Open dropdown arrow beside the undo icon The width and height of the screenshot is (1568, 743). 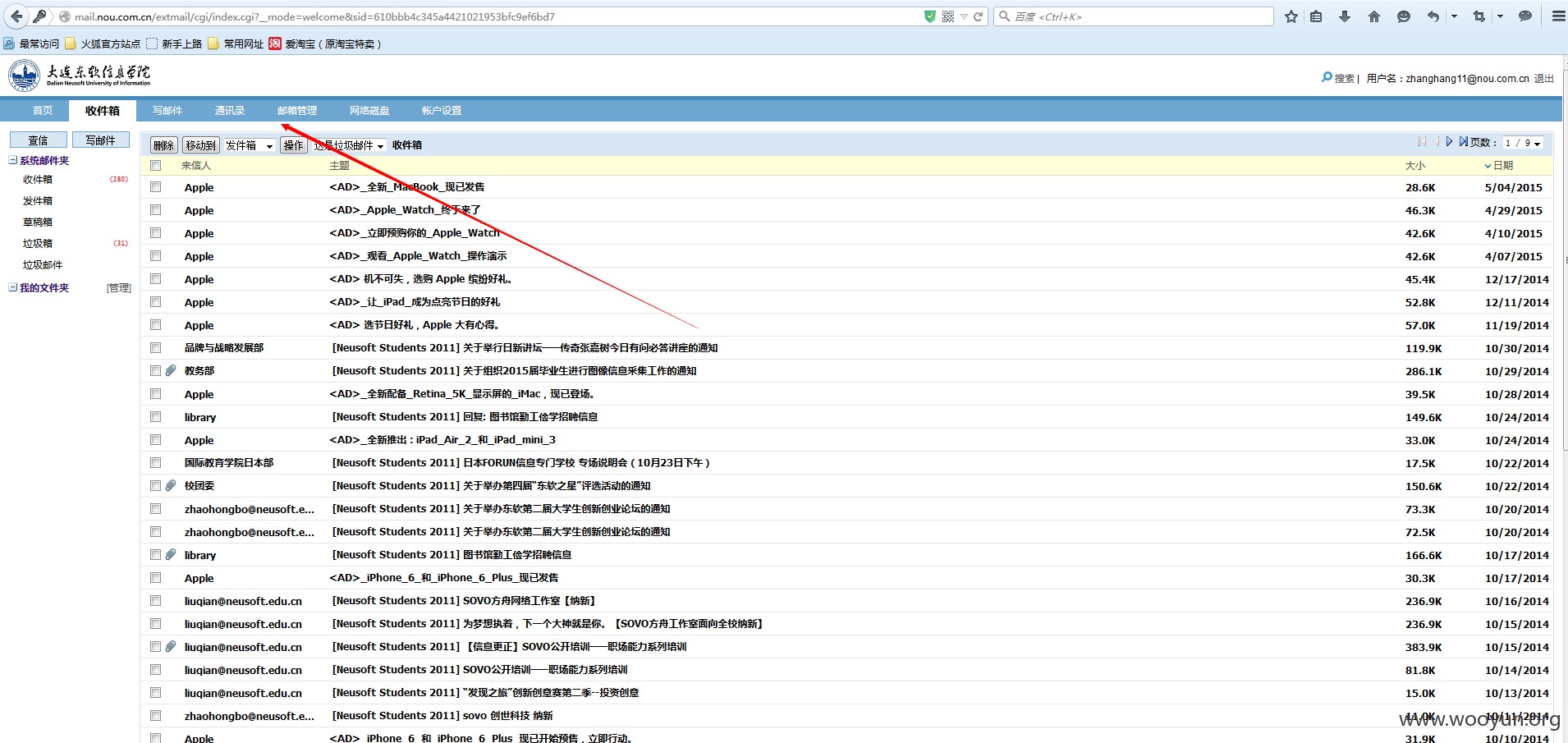pyautogui.click(x=1454, y=16)
